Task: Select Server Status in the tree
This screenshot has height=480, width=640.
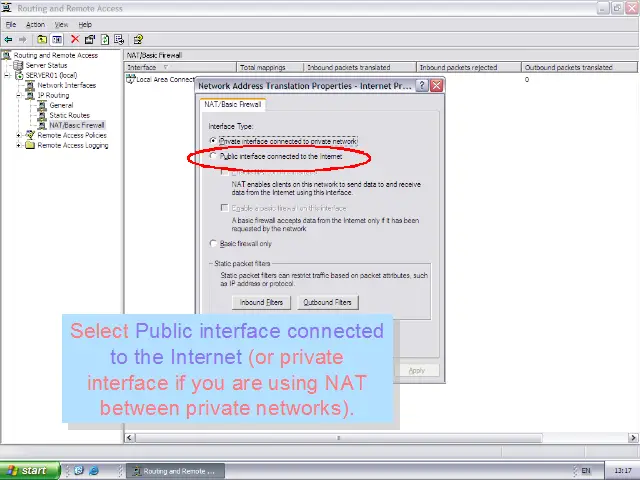Action: 46,65
